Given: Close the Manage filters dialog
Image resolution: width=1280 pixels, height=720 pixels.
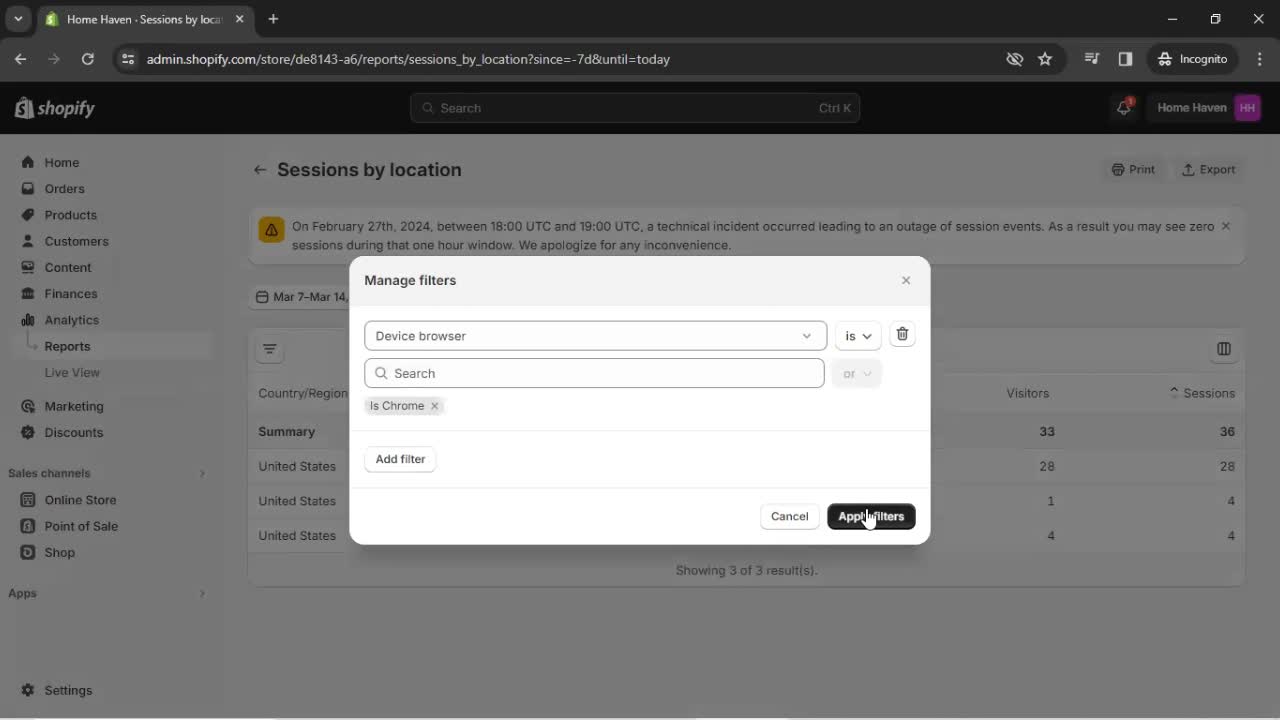Looking at the screenshot, I should pos(906,280).
